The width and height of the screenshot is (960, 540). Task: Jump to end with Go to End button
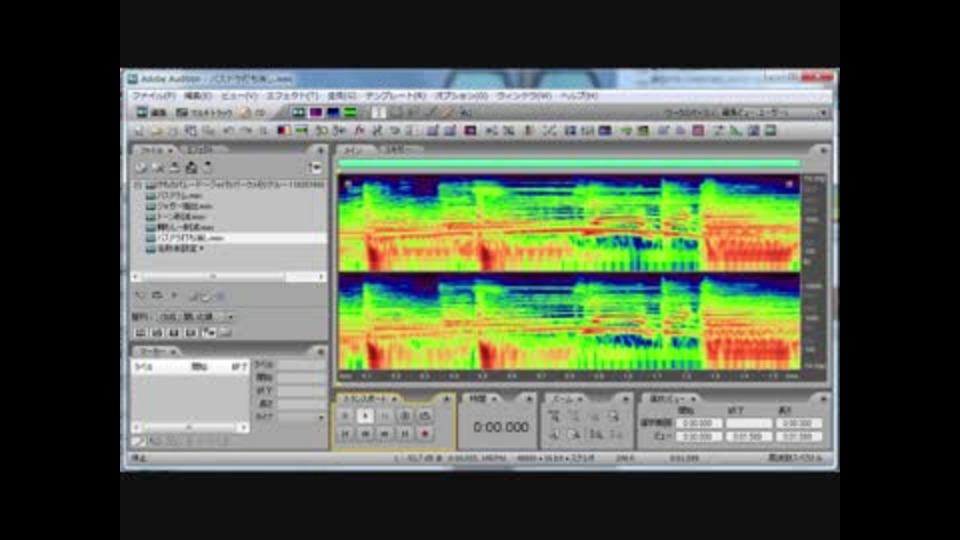point(405,434)
